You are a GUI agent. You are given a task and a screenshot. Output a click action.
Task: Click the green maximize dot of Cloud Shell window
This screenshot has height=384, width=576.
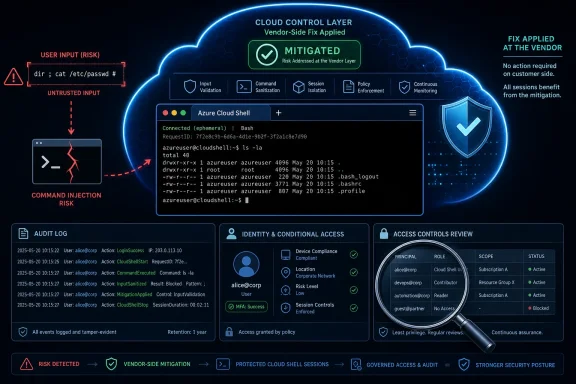tap(183, 113)
